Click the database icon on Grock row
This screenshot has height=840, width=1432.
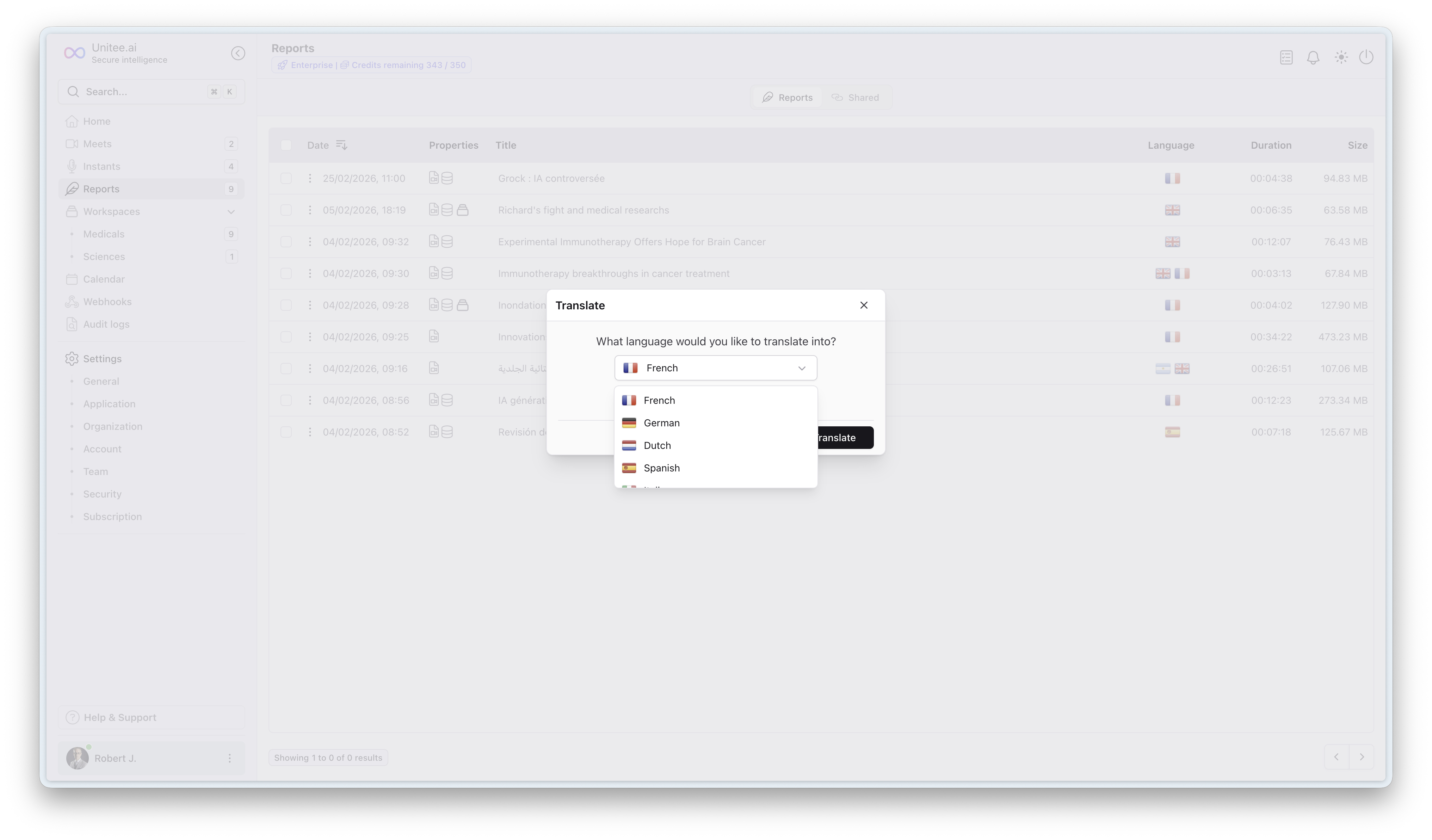tap(447, 178)
